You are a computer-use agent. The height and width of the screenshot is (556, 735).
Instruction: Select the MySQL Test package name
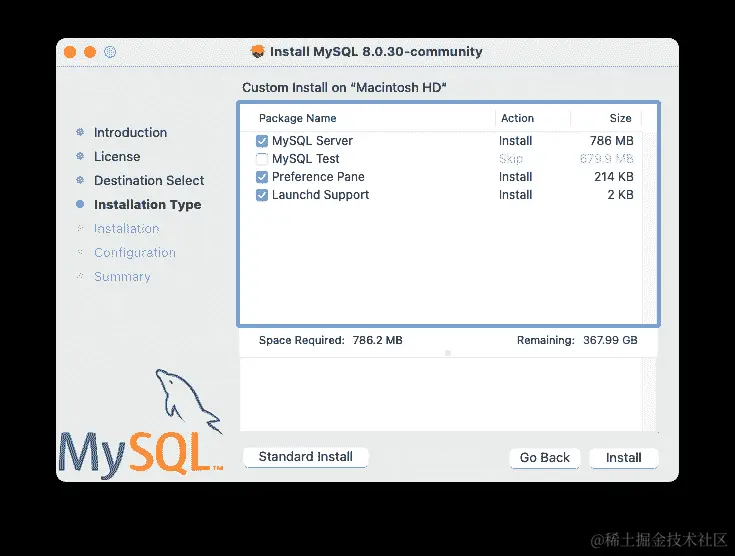click(306, 159)
